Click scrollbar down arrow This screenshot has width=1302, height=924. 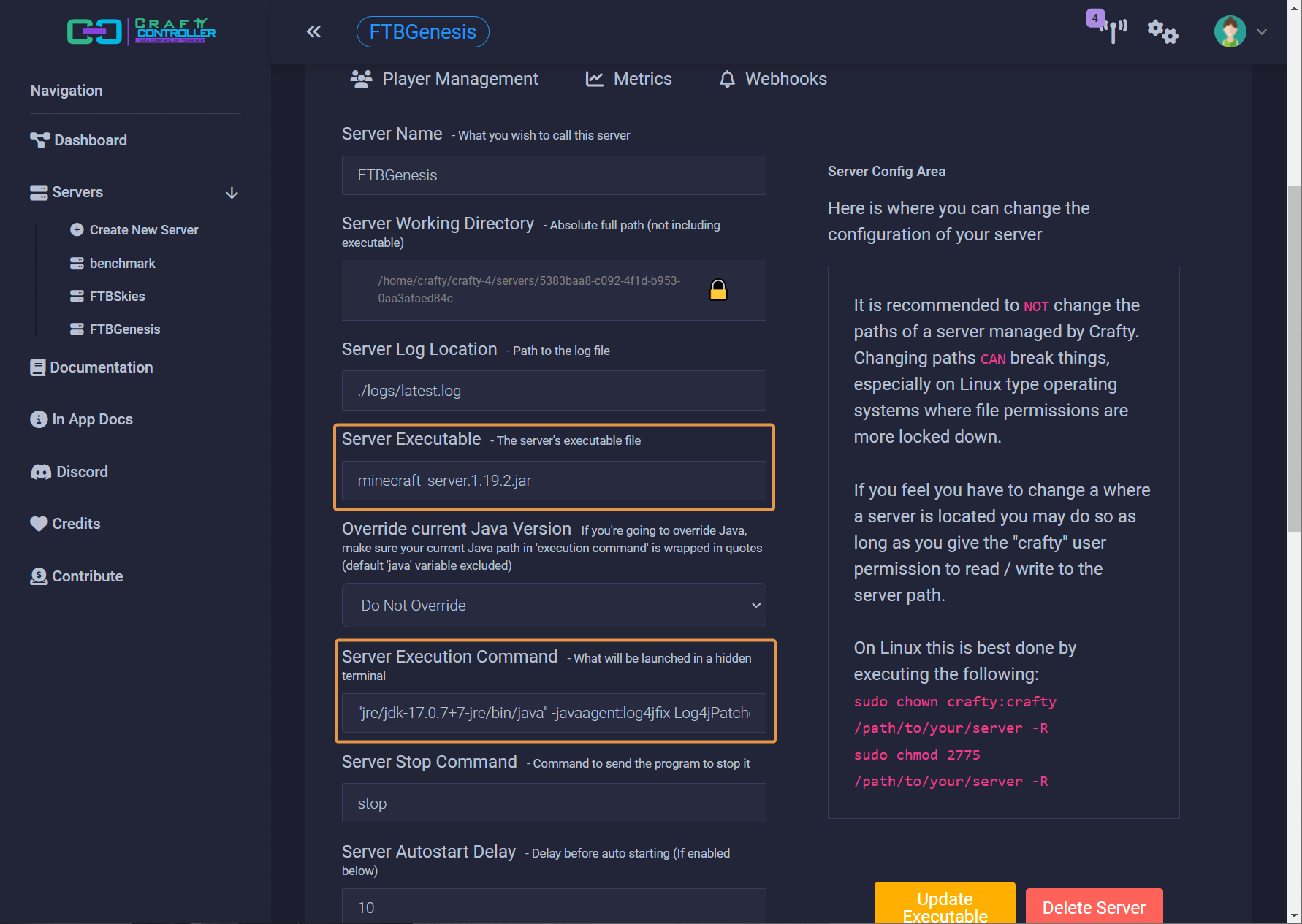[x=1294, y=916]
